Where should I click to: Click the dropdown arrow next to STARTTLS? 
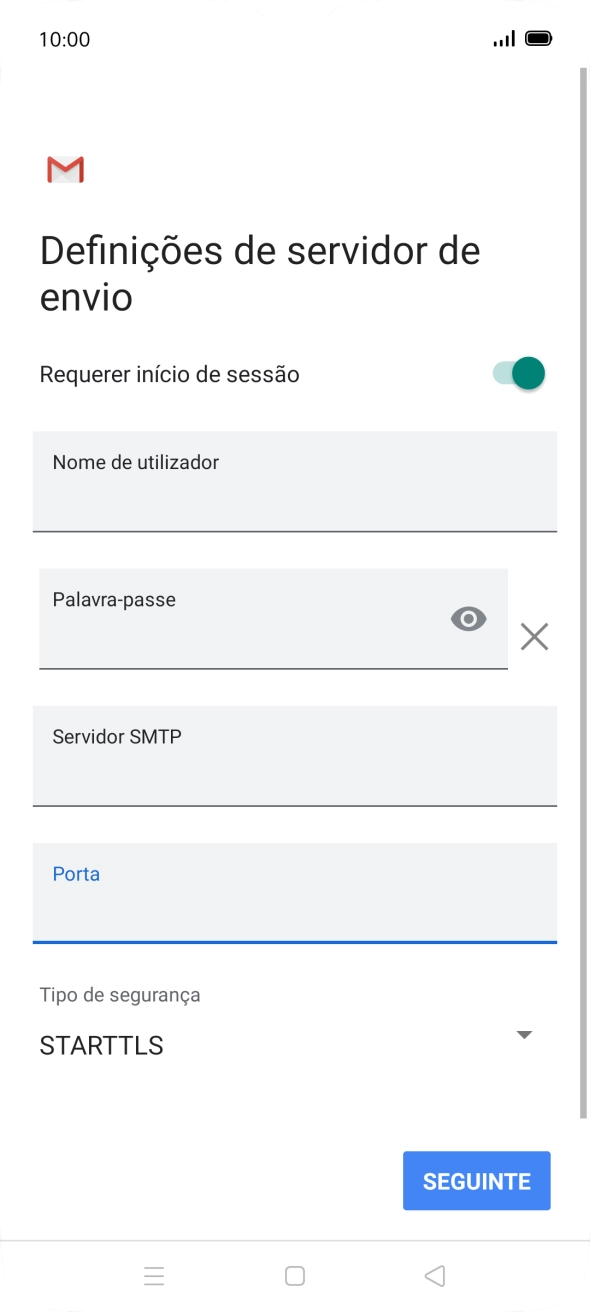524,1035
